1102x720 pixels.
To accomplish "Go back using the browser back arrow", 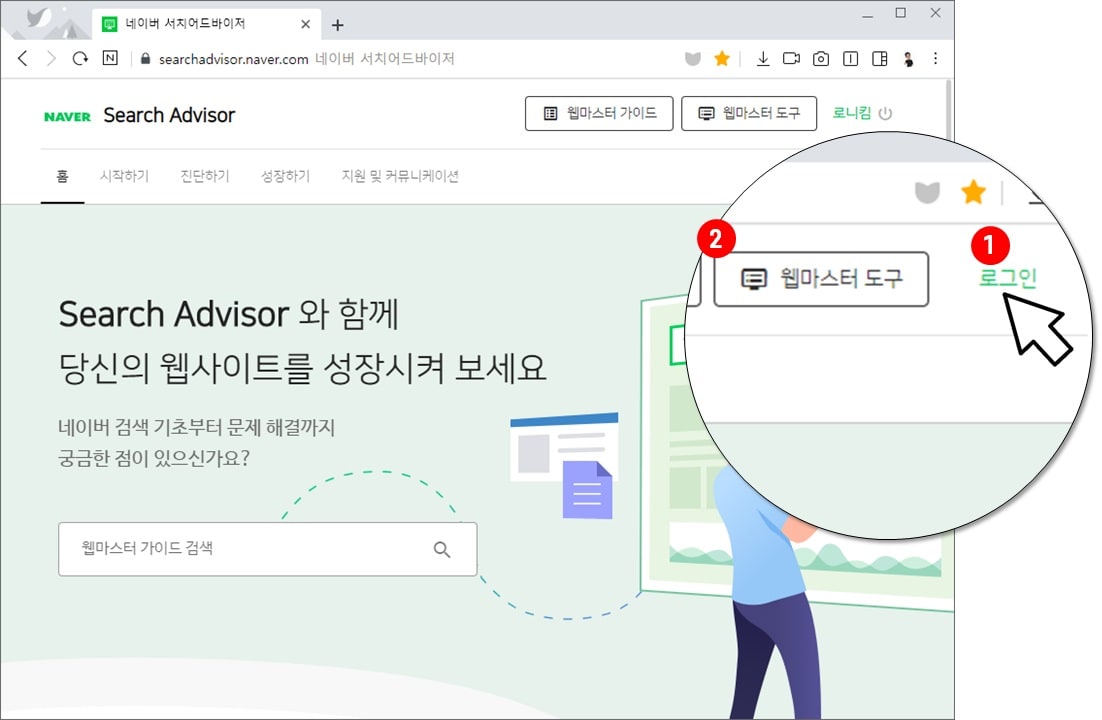I will coord(23,58).
